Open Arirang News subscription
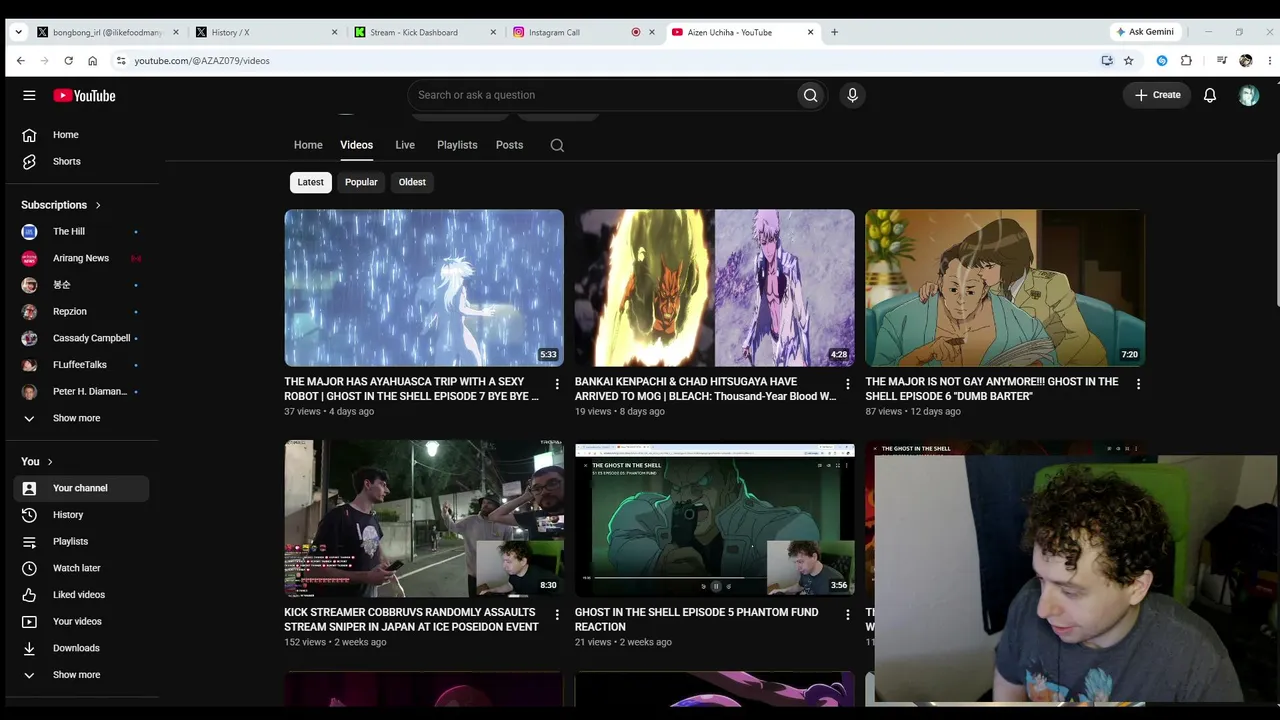1280x720 pixels. pos(81,258)
